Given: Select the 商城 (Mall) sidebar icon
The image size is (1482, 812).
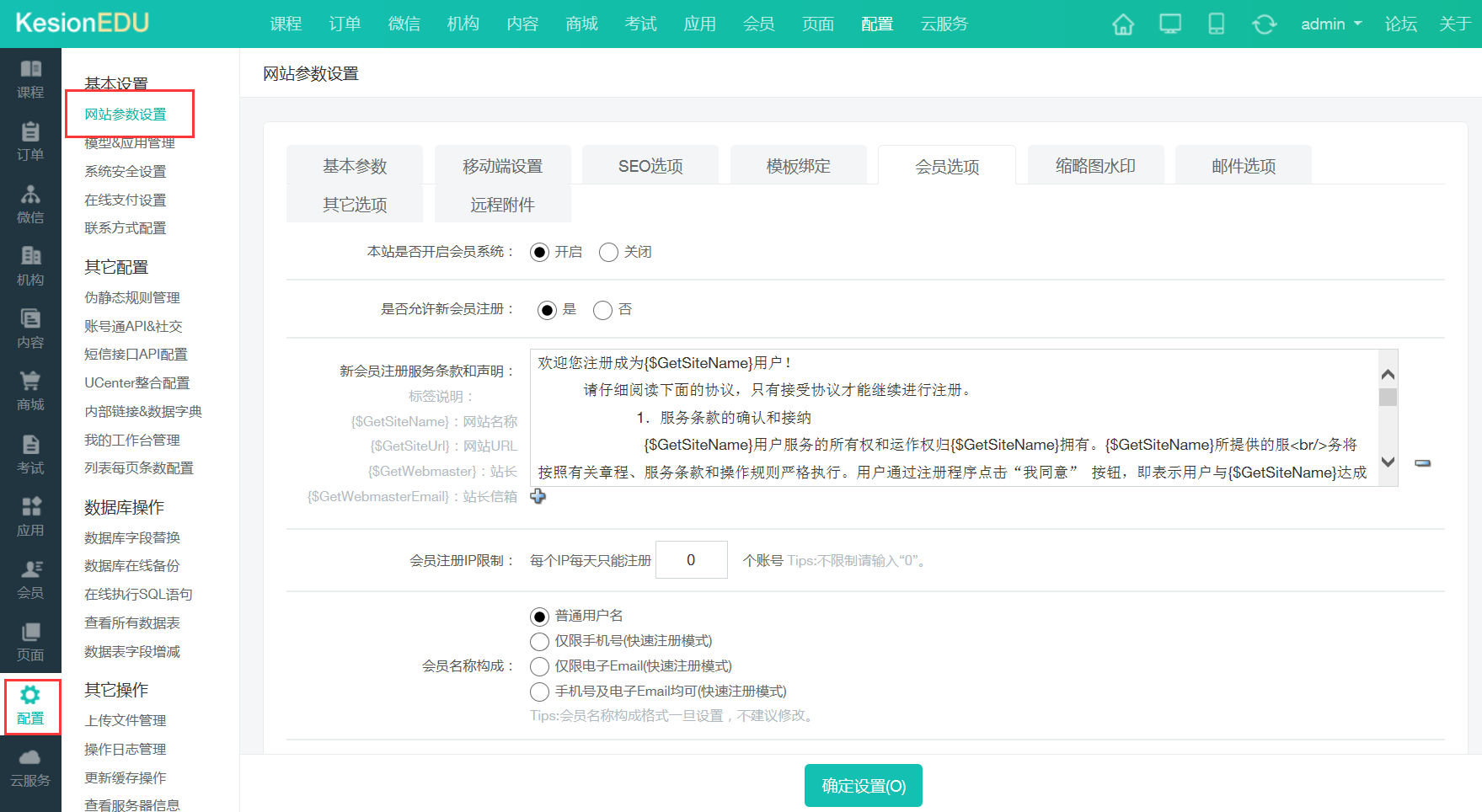Looking at the screenshot, I should tap(30, 392).
